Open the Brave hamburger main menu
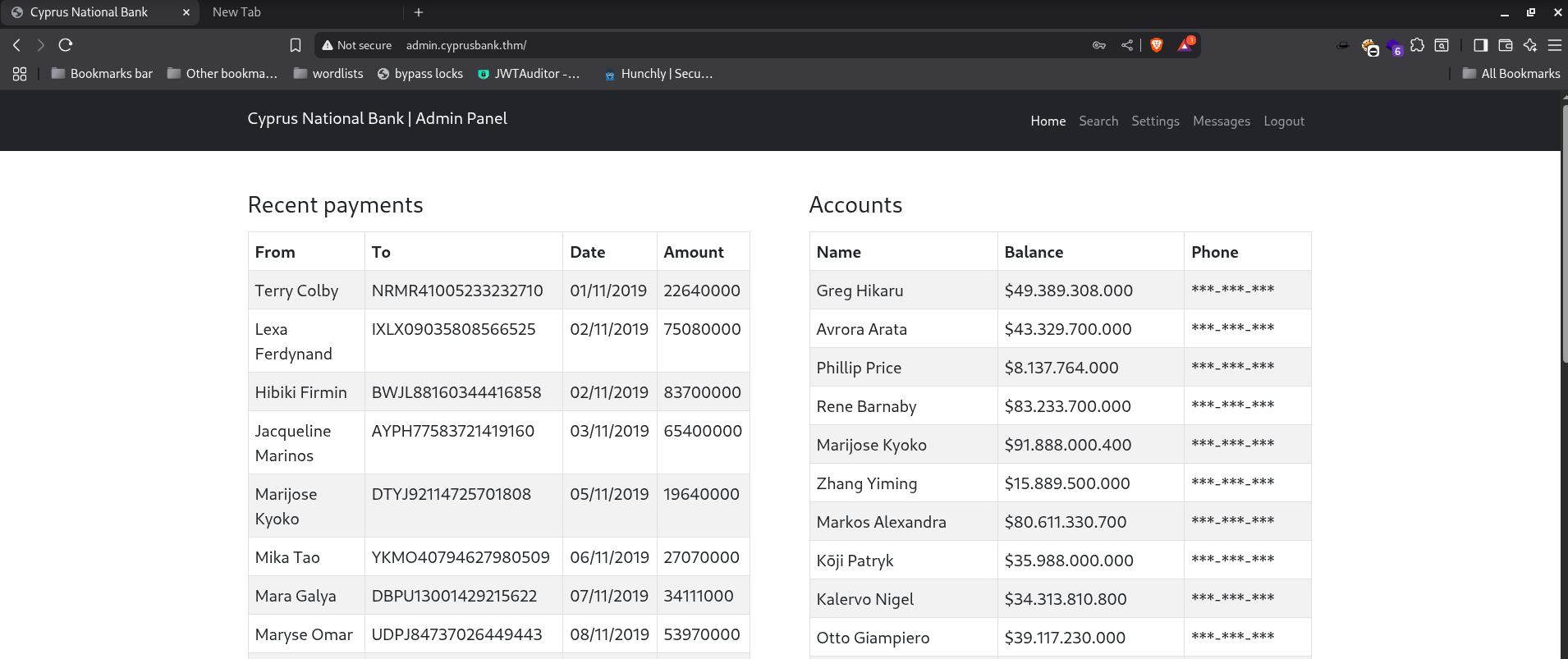This screenshot has height=659, width=1568. point(1555,45)
